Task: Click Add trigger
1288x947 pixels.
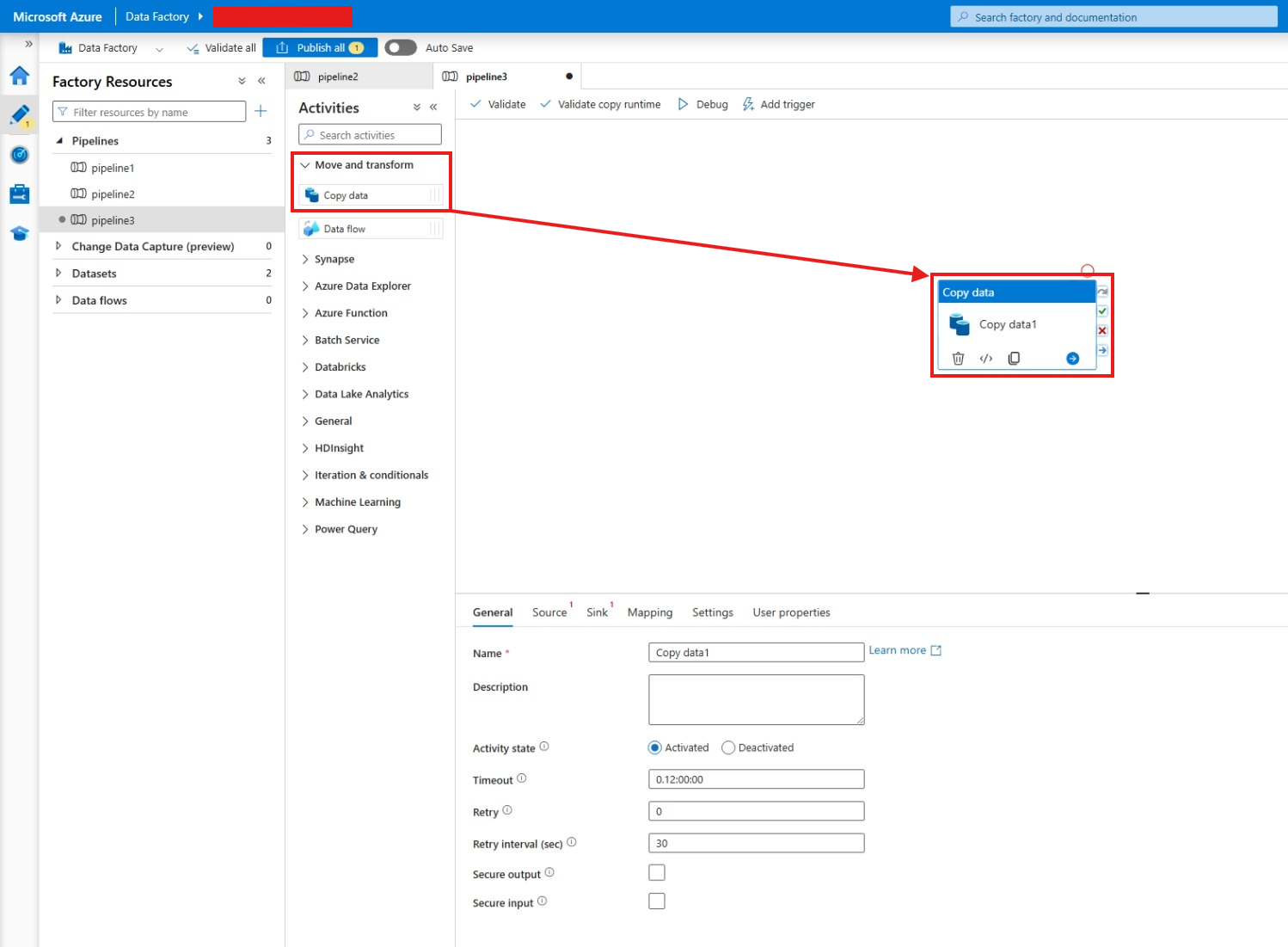Action: [x=778, y=104]
